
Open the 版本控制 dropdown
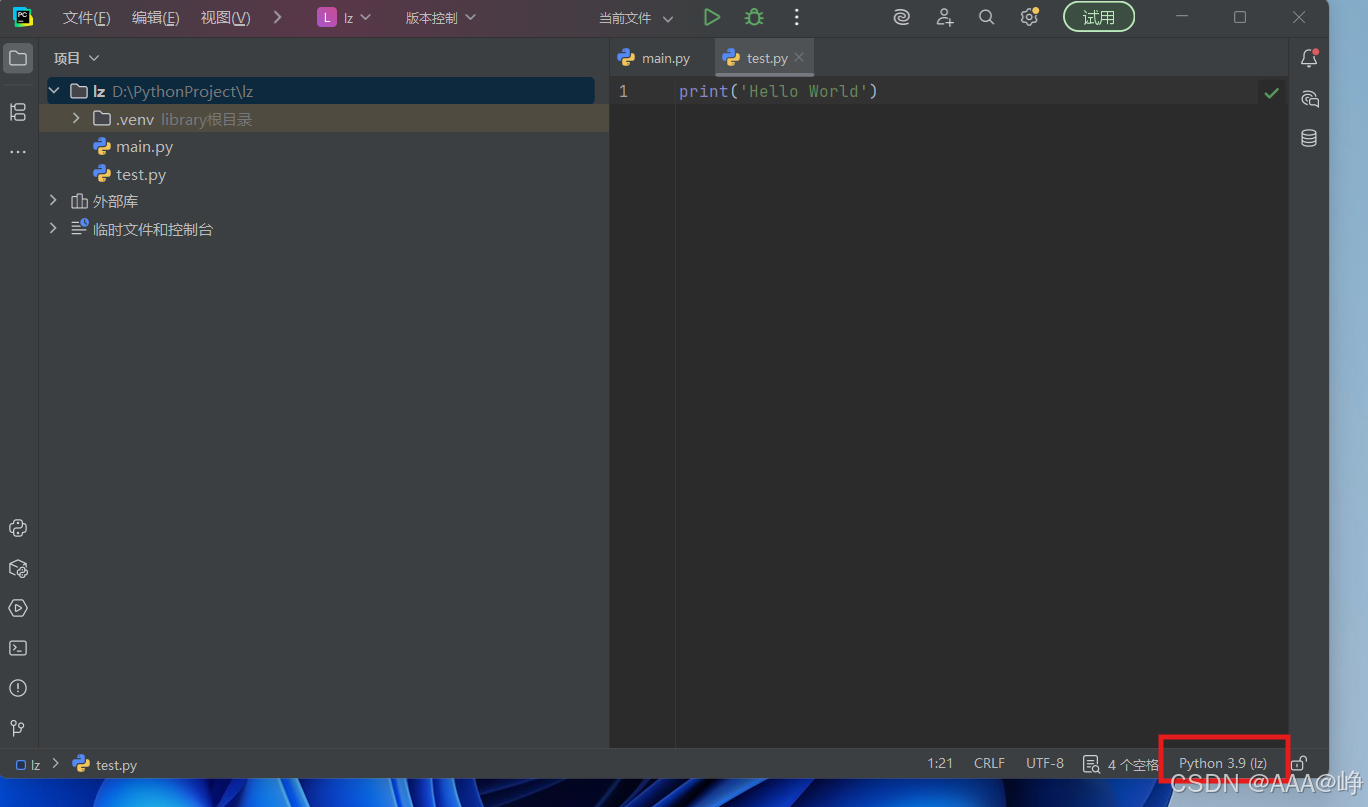tap(441, 17)
